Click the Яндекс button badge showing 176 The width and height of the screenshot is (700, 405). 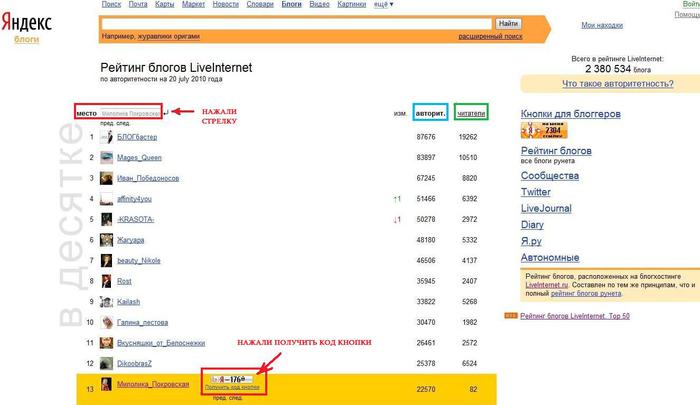click(x=232, y=379)
